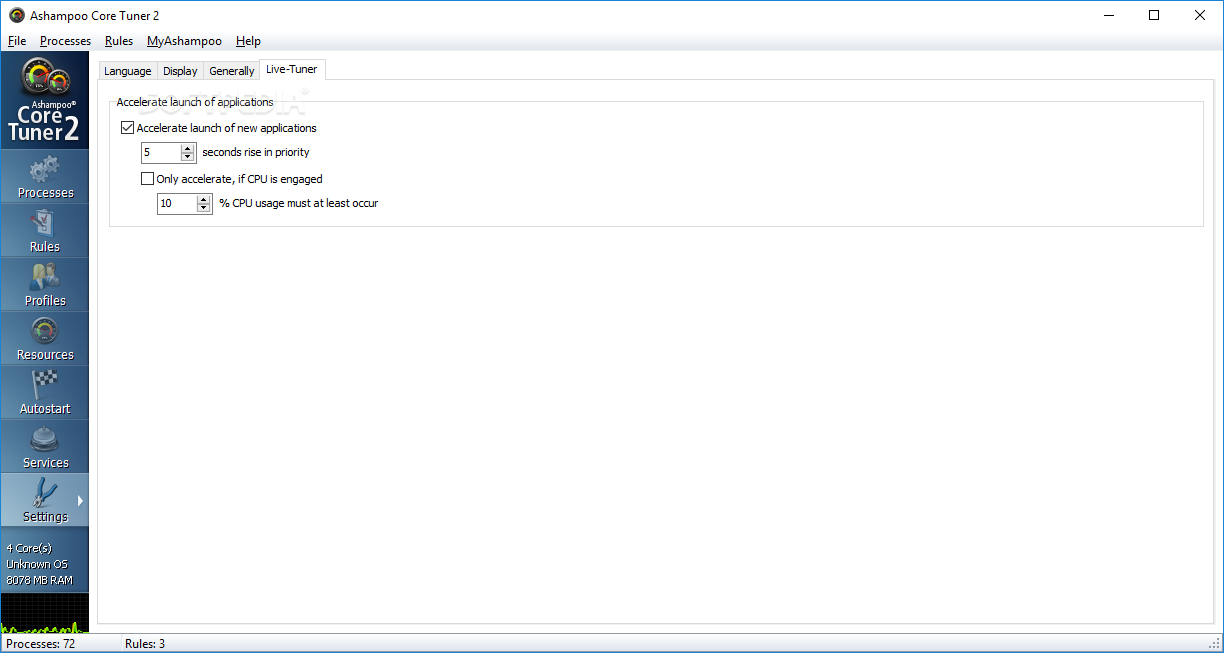Switch to the Generally tab

(x=232, y=71)
